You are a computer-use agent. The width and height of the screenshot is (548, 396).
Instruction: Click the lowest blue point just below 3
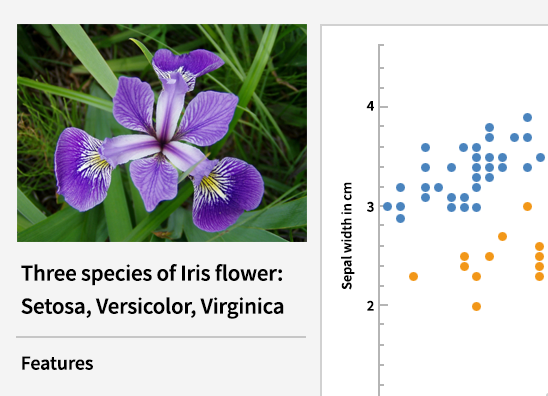(401, 218)
